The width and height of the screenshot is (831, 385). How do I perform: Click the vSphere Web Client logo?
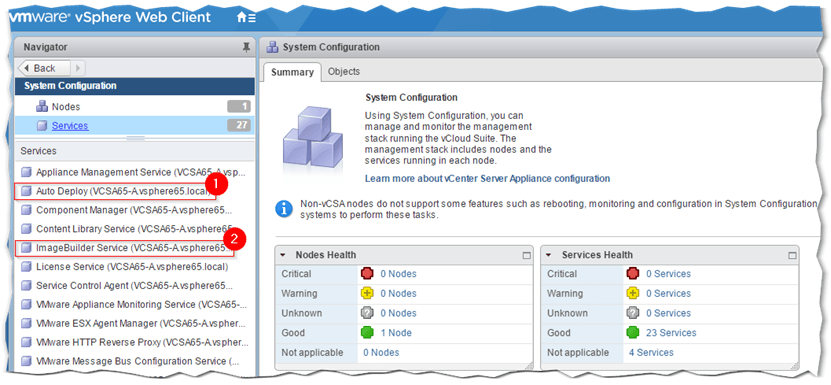(110, 17)
